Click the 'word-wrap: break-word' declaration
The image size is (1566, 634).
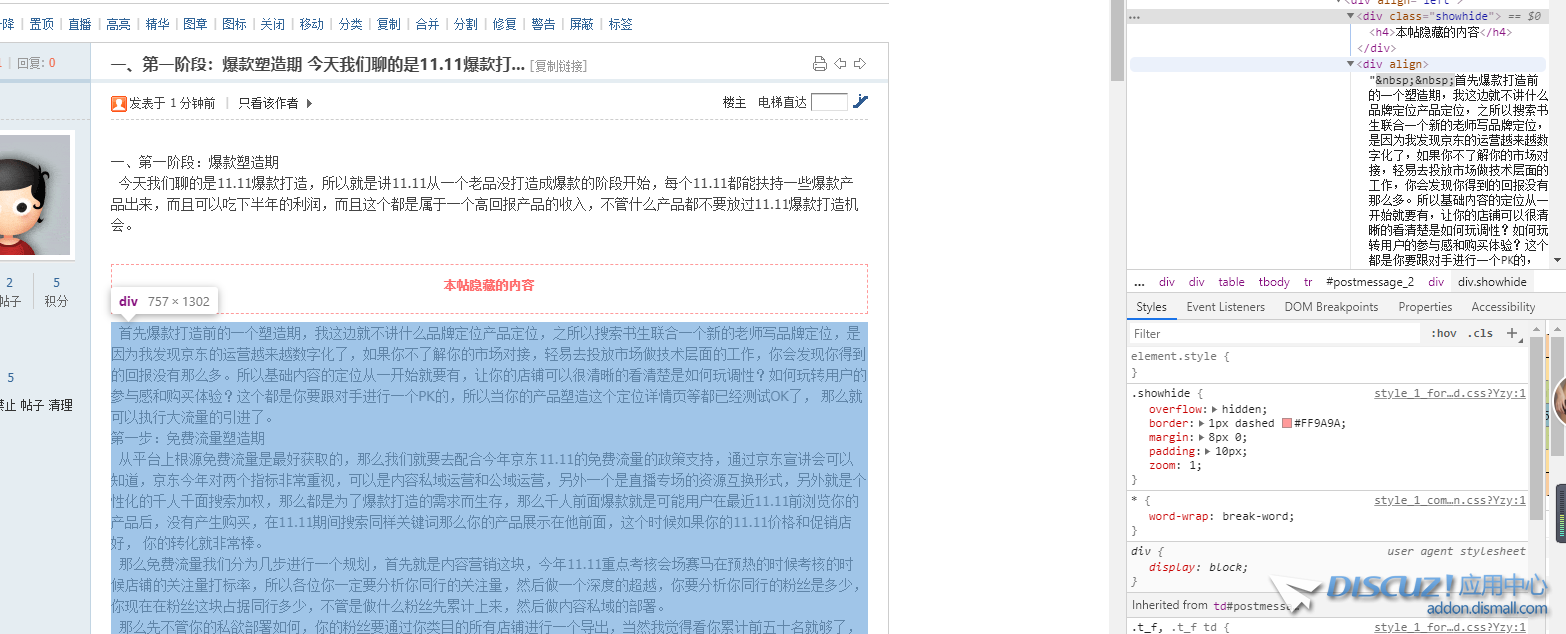[x=1221, y=516]
